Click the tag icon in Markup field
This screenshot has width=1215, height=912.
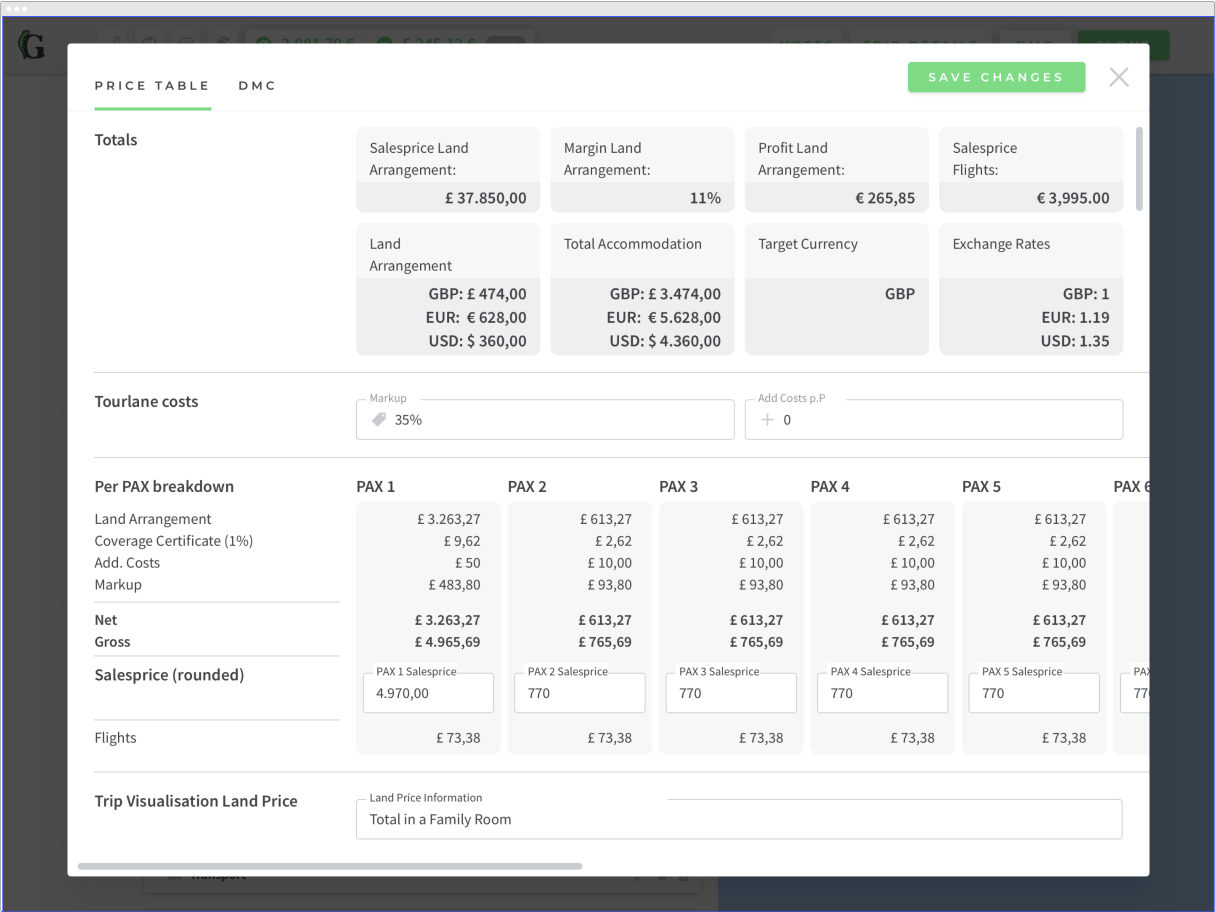379,420
